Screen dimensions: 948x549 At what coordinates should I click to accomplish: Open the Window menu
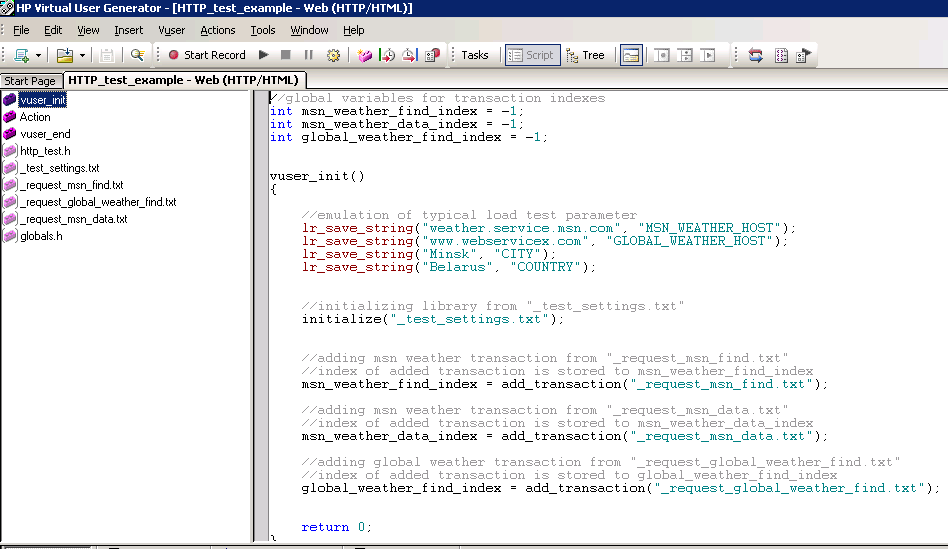tap(310, 30)
